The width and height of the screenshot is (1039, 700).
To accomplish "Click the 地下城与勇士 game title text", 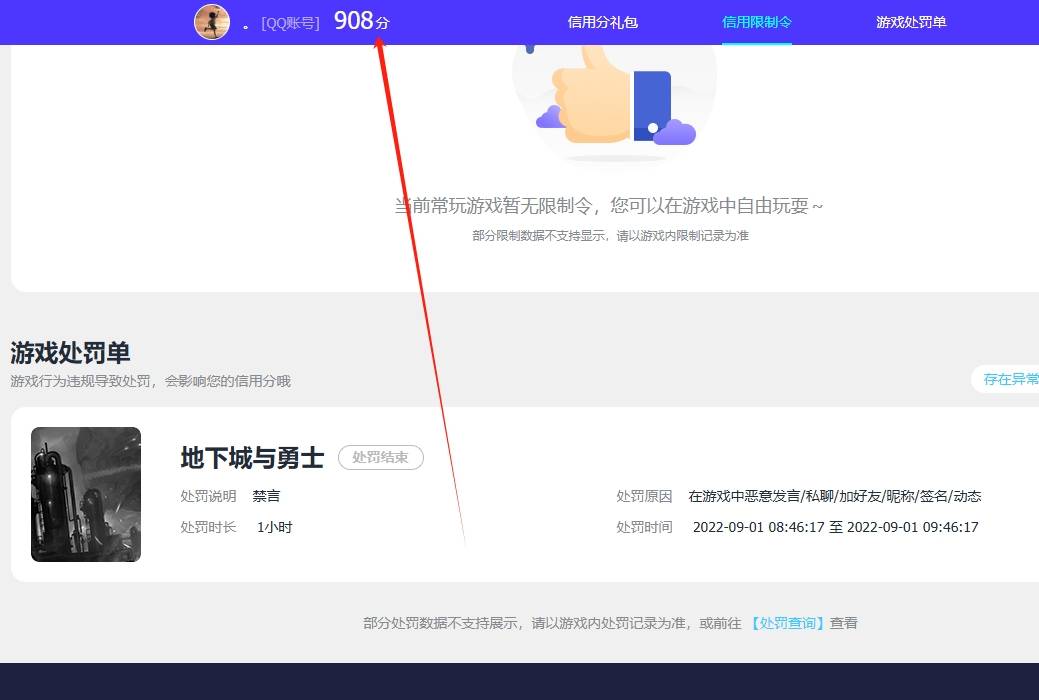I will 251,458.
